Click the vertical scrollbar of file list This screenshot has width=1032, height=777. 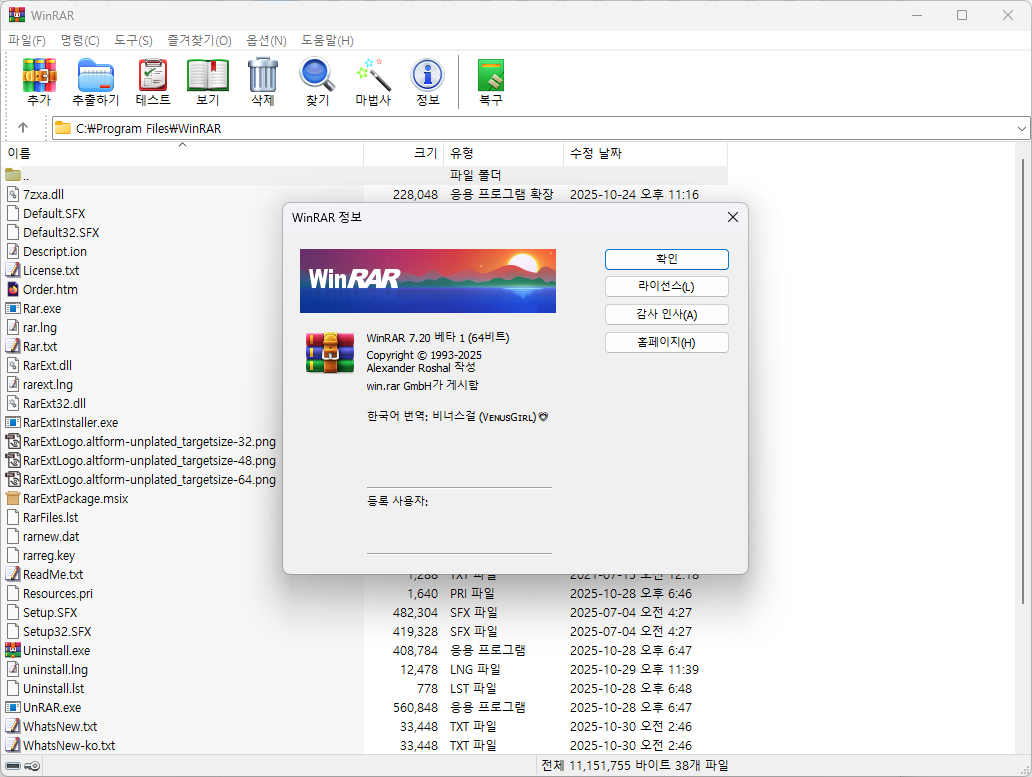coord(1022,382)
